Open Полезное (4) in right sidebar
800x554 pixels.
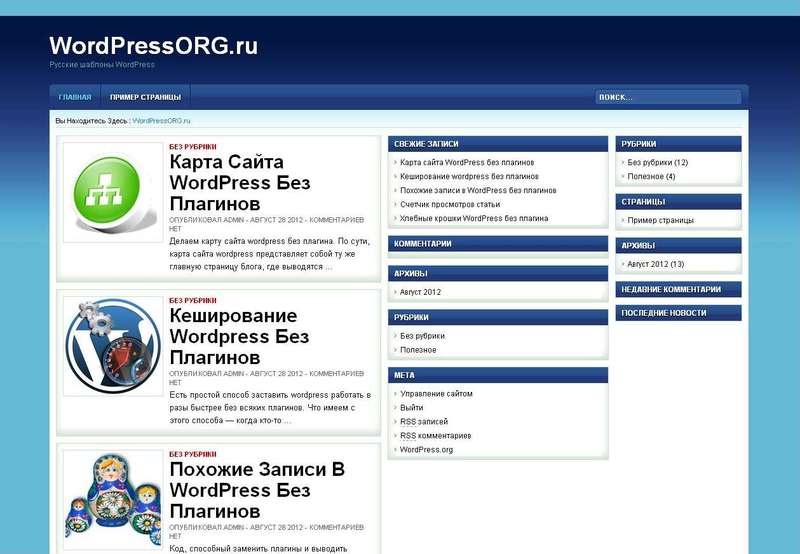coord(652,176)
